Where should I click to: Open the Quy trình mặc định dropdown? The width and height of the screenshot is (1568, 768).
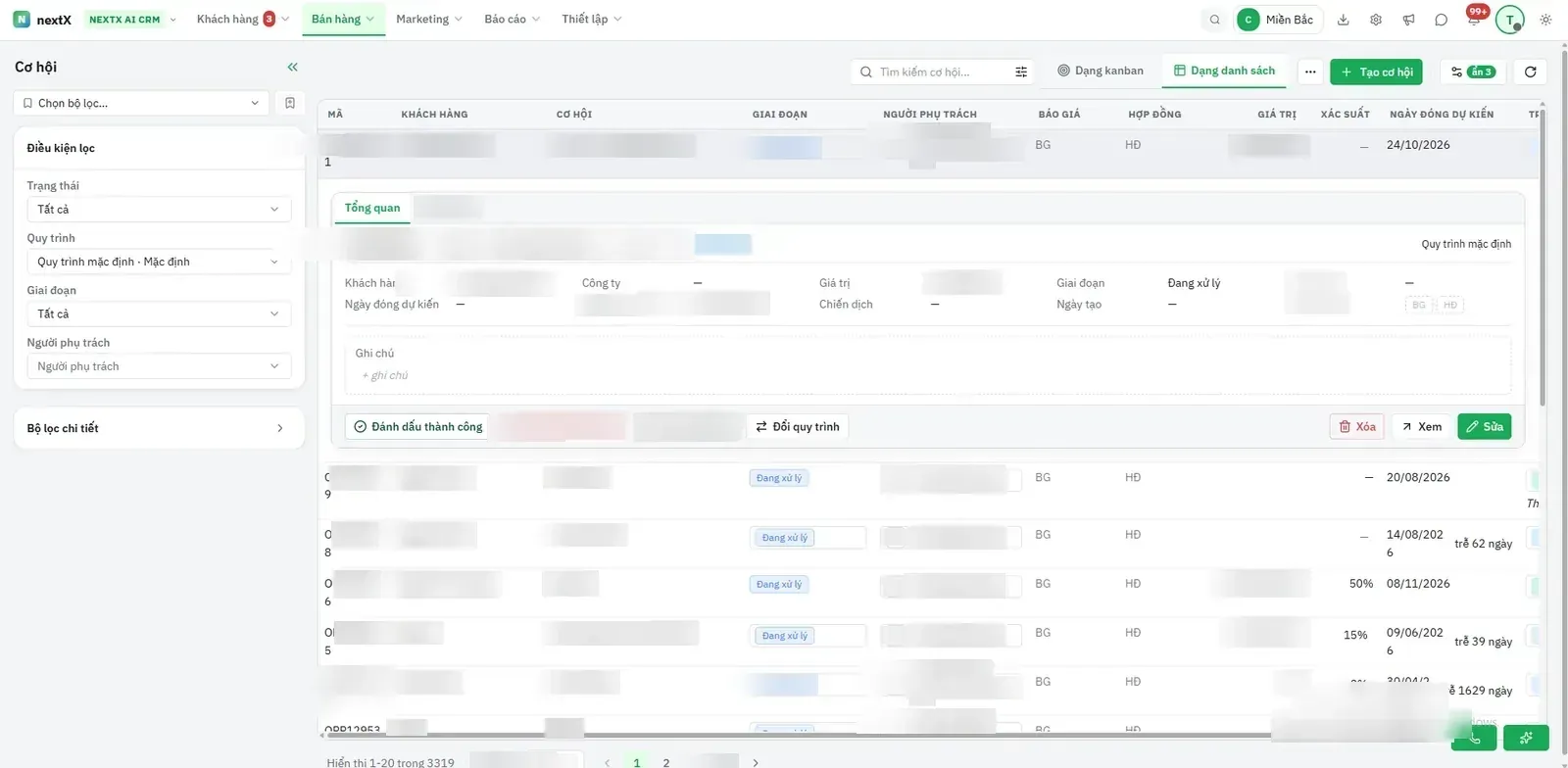tap(159, 262)
